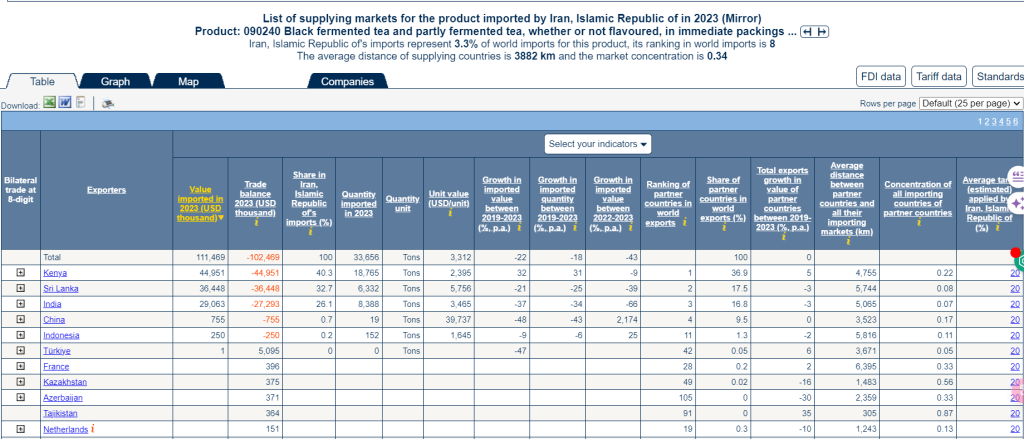This screenshot has width=1024, height=439.
Task: Switch to the Table tab
Action: click(42, 82)
